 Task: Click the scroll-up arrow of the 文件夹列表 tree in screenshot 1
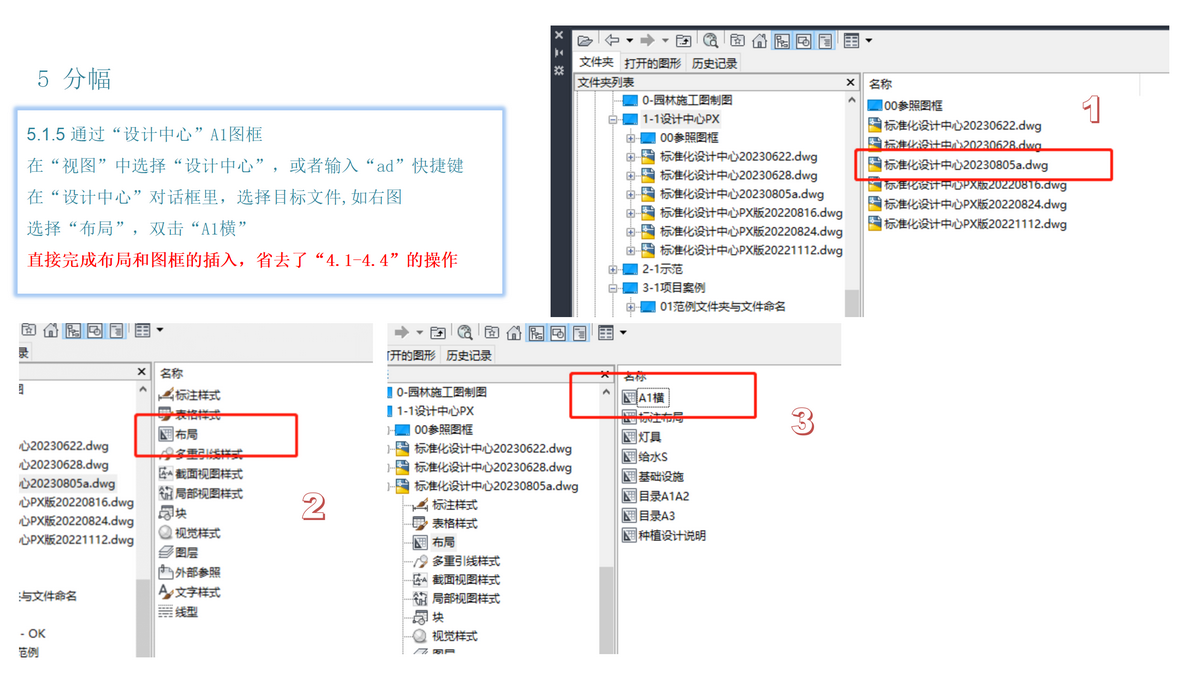coord(852,100)
